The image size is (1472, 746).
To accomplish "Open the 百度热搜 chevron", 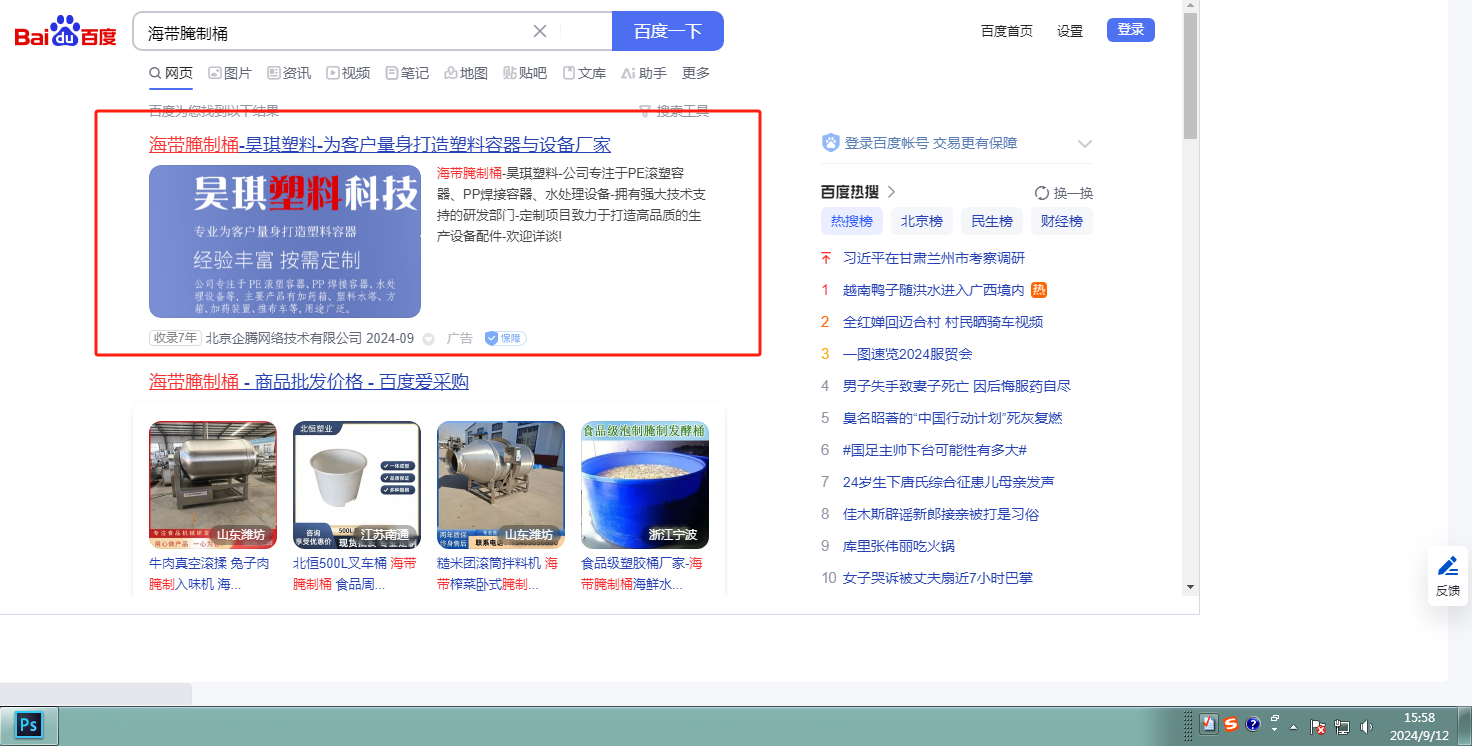I will tap(891, 192).
